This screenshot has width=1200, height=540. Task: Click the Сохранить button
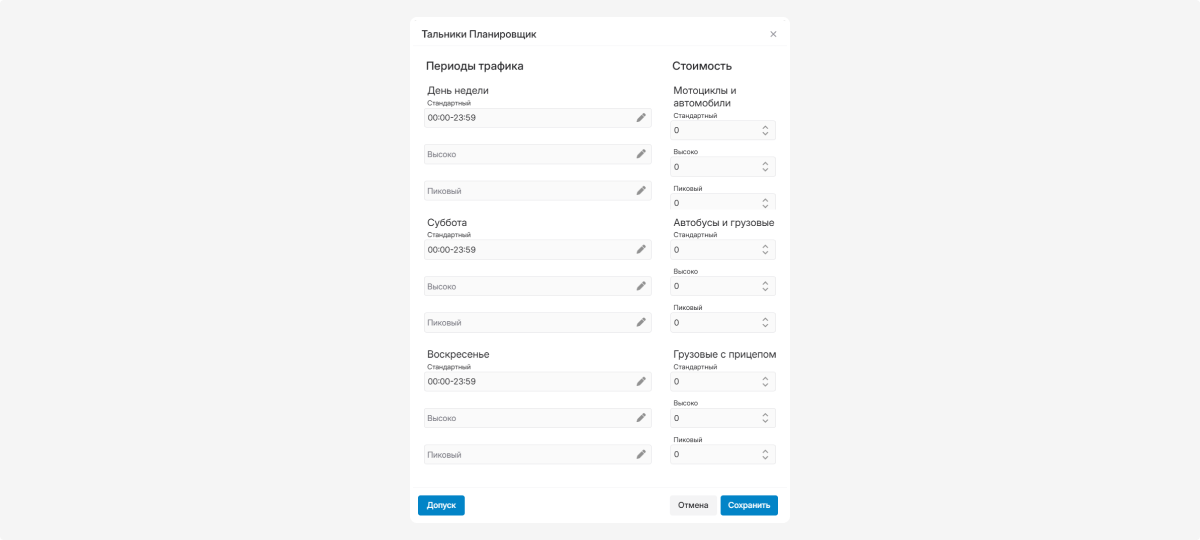(749, 505)
